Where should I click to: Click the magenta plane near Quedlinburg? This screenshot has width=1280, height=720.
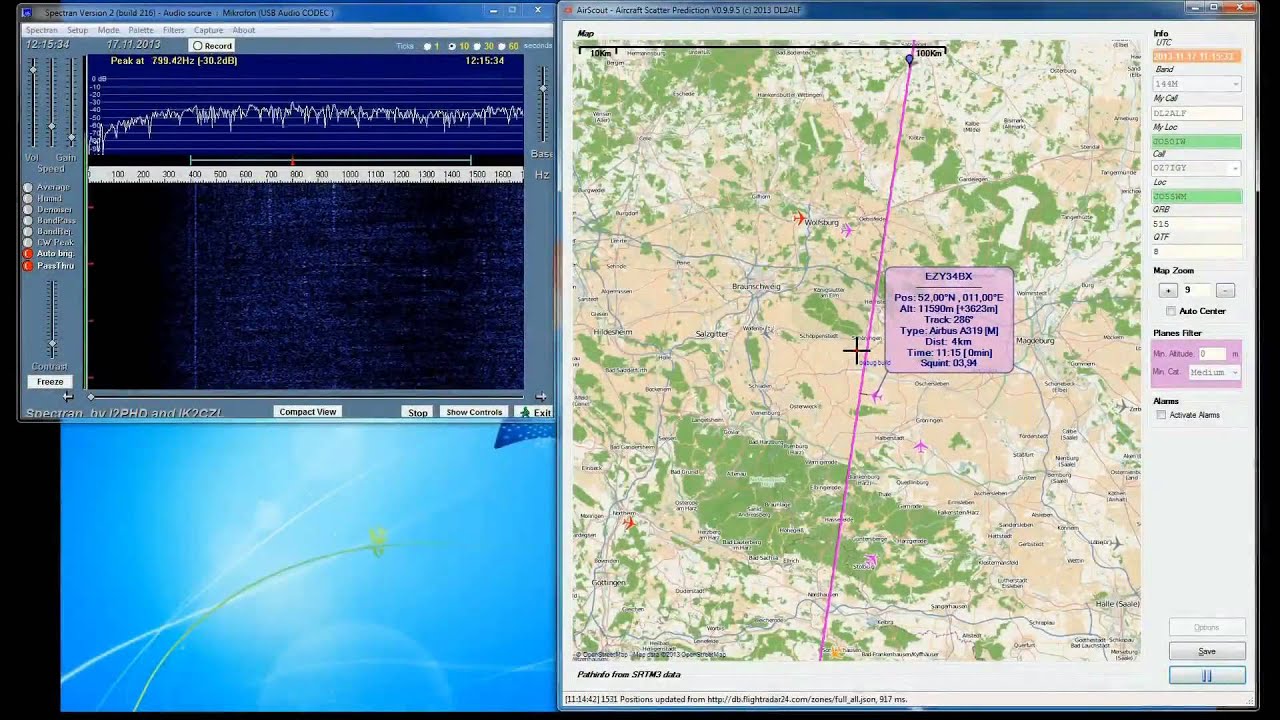tap(921, 446)
